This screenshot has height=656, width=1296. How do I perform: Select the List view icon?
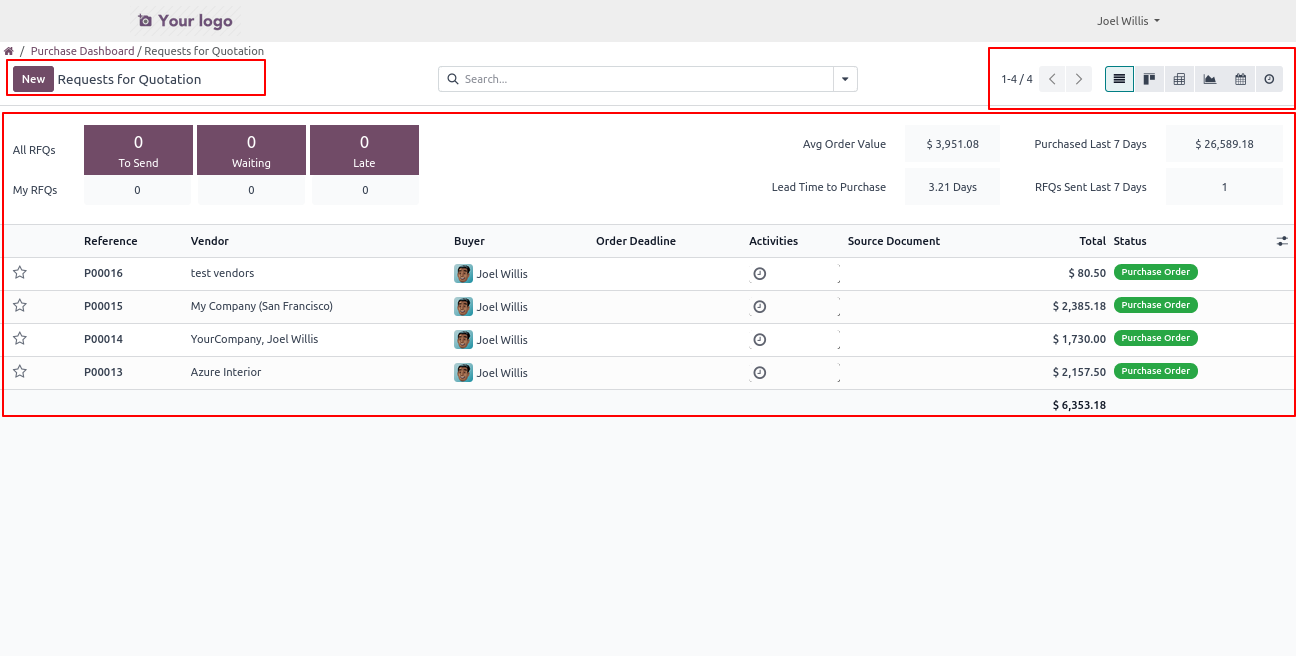[1119, 79]
